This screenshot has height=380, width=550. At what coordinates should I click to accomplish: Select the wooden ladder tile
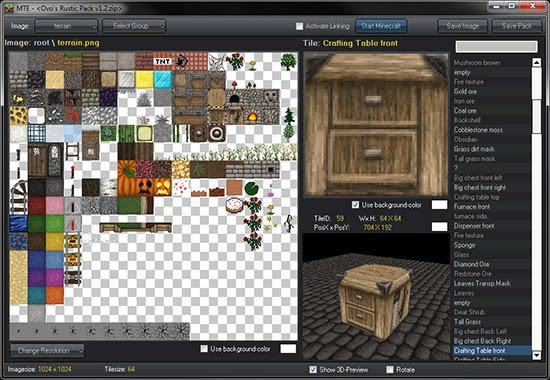(73, 152)
